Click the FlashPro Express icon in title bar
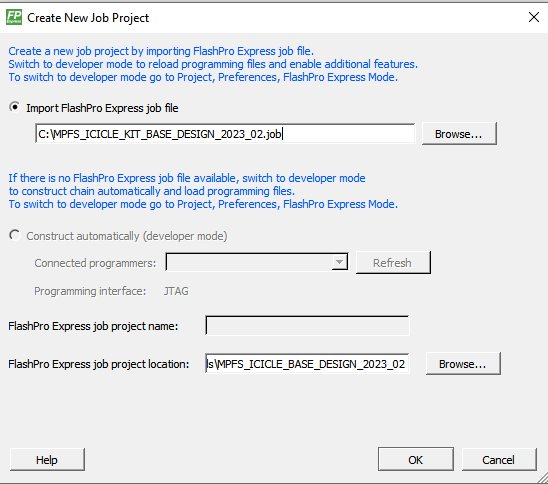 (14, 17)
